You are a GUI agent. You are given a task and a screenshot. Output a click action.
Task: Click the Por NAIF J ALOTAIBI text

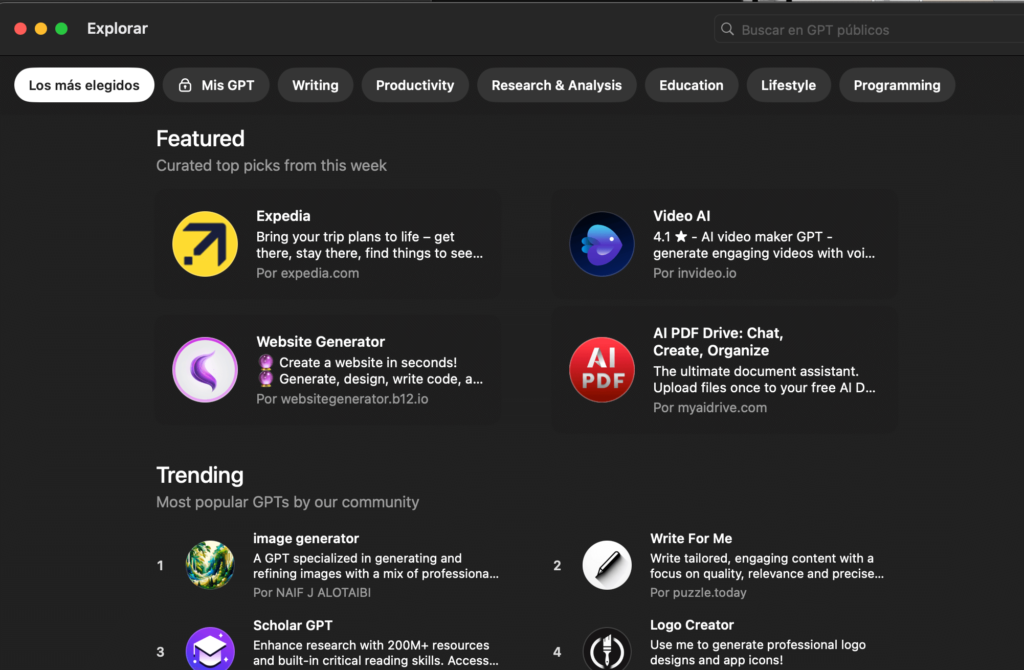312,592
